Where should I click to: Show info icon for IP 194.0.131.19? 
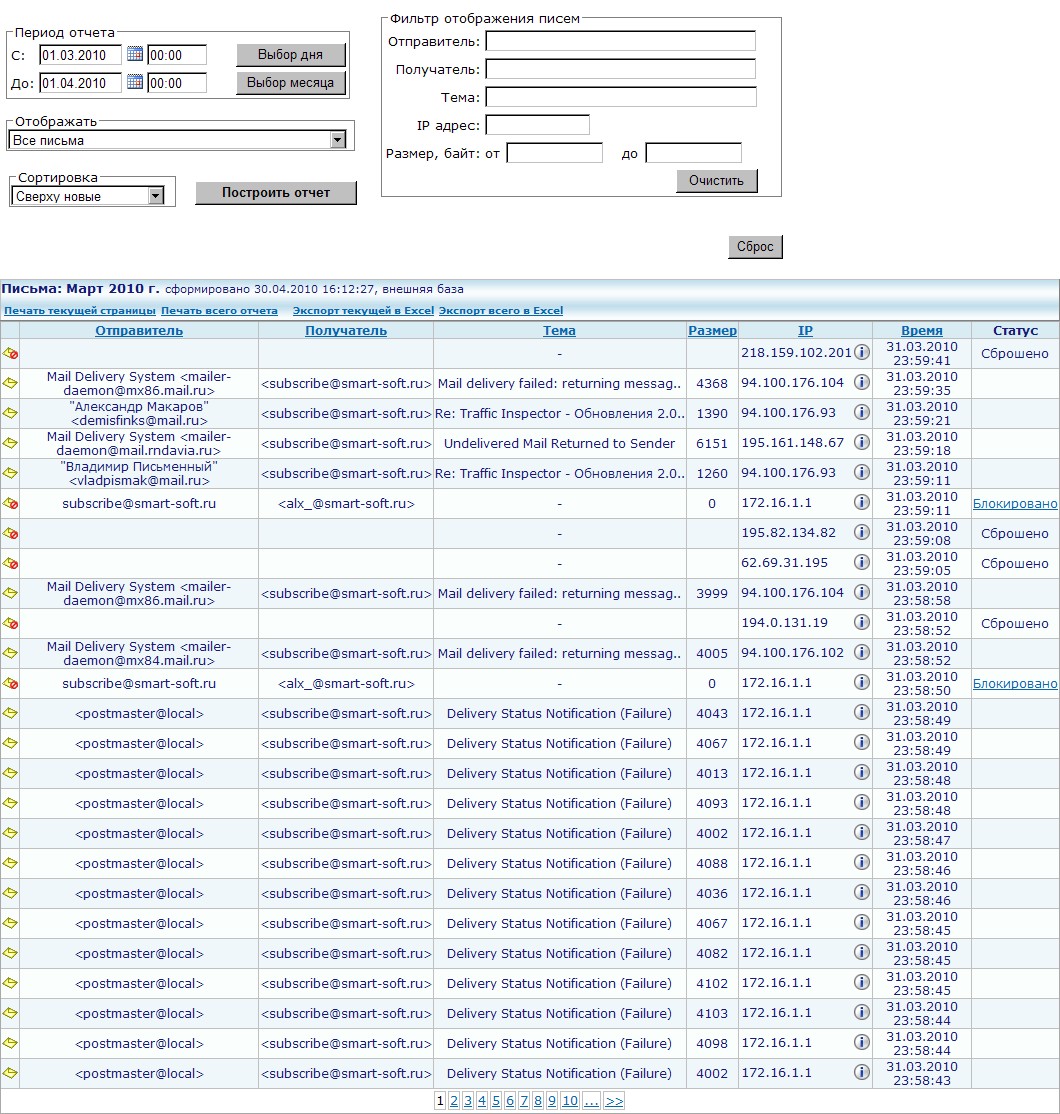(862, 622)
